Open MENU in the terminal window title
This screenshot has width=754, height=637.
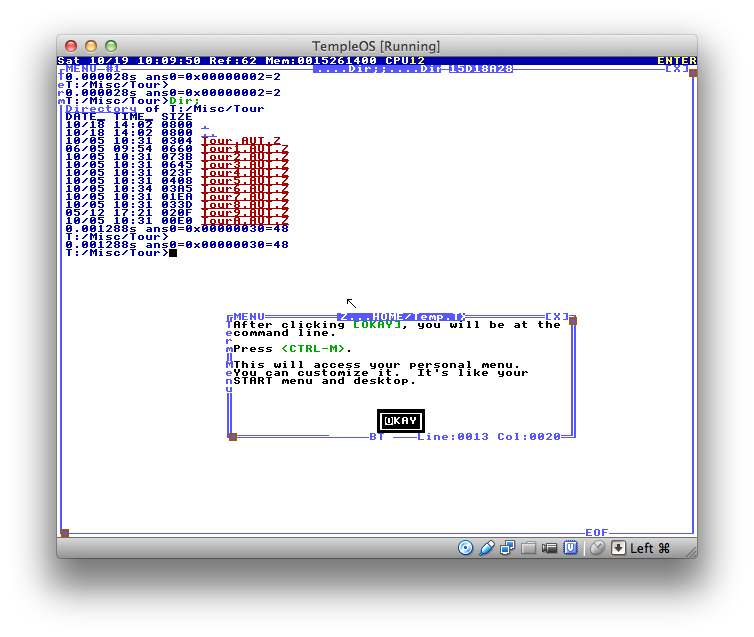81,69
